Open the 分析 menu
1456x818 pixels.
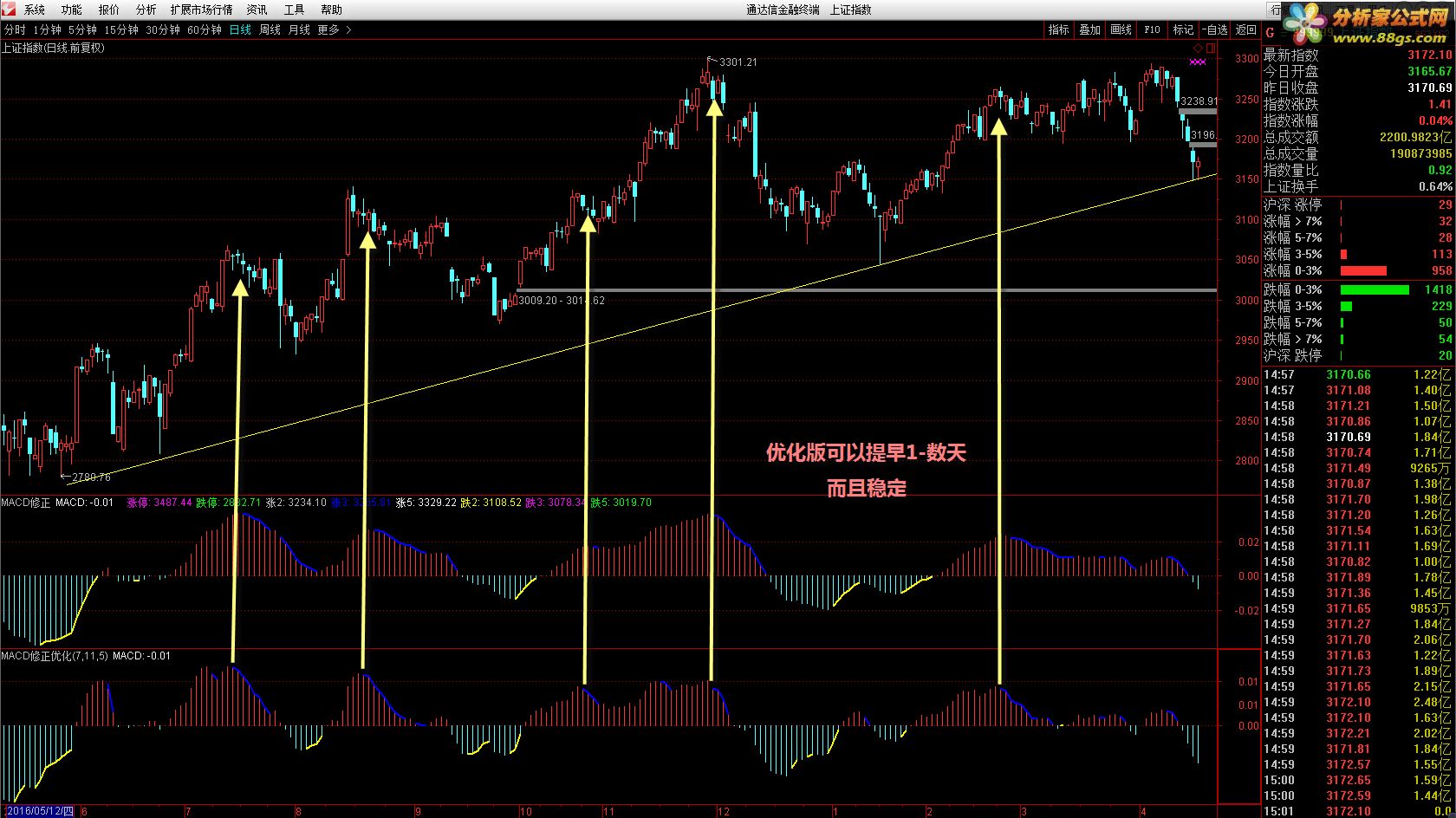[146, 10]
